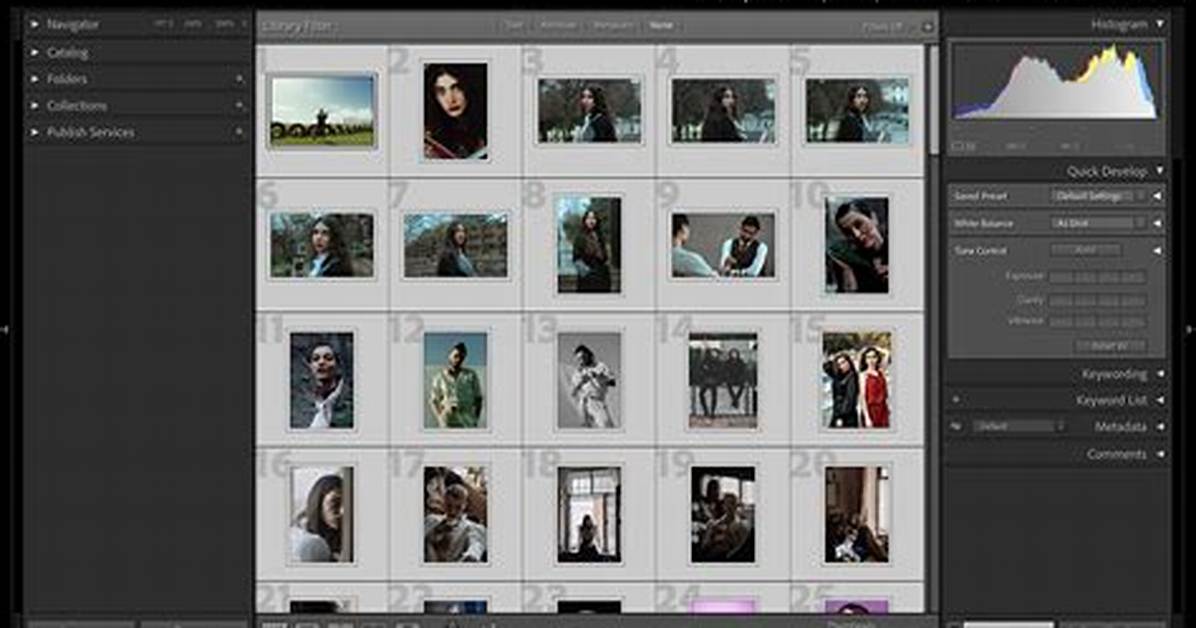Viewport: 1196px width, 628px height.
Task: Select vertical portrait in grid cell 8
Action: coord(589,245)
